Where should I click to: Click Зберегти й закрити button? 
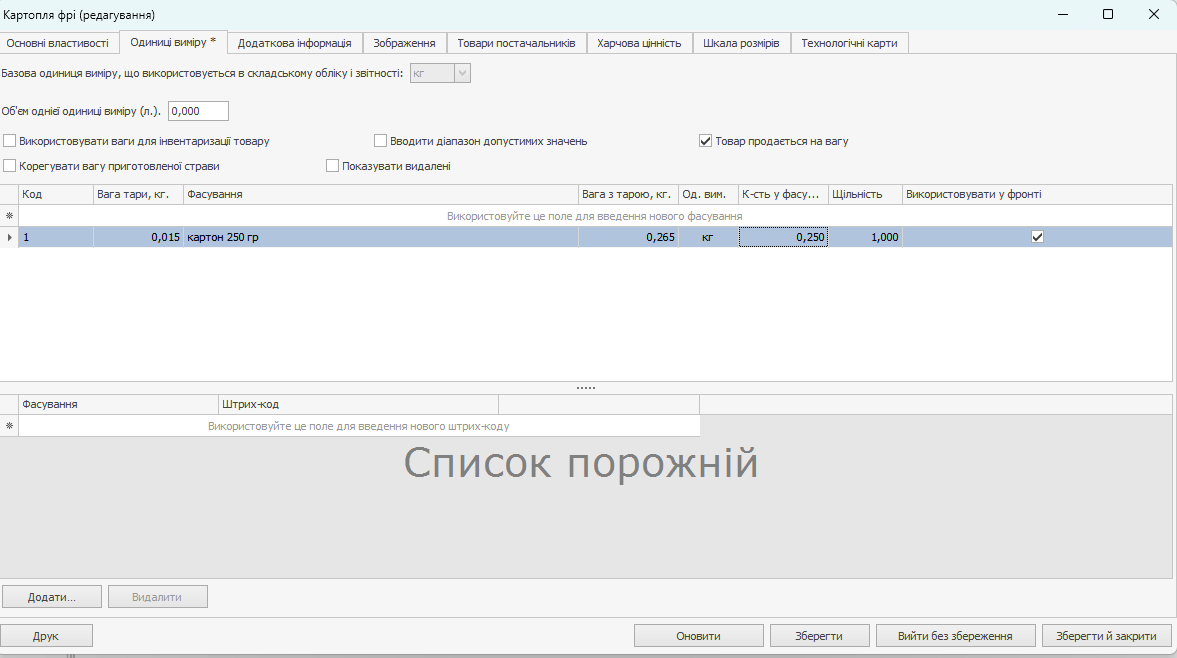(1106, 636)
